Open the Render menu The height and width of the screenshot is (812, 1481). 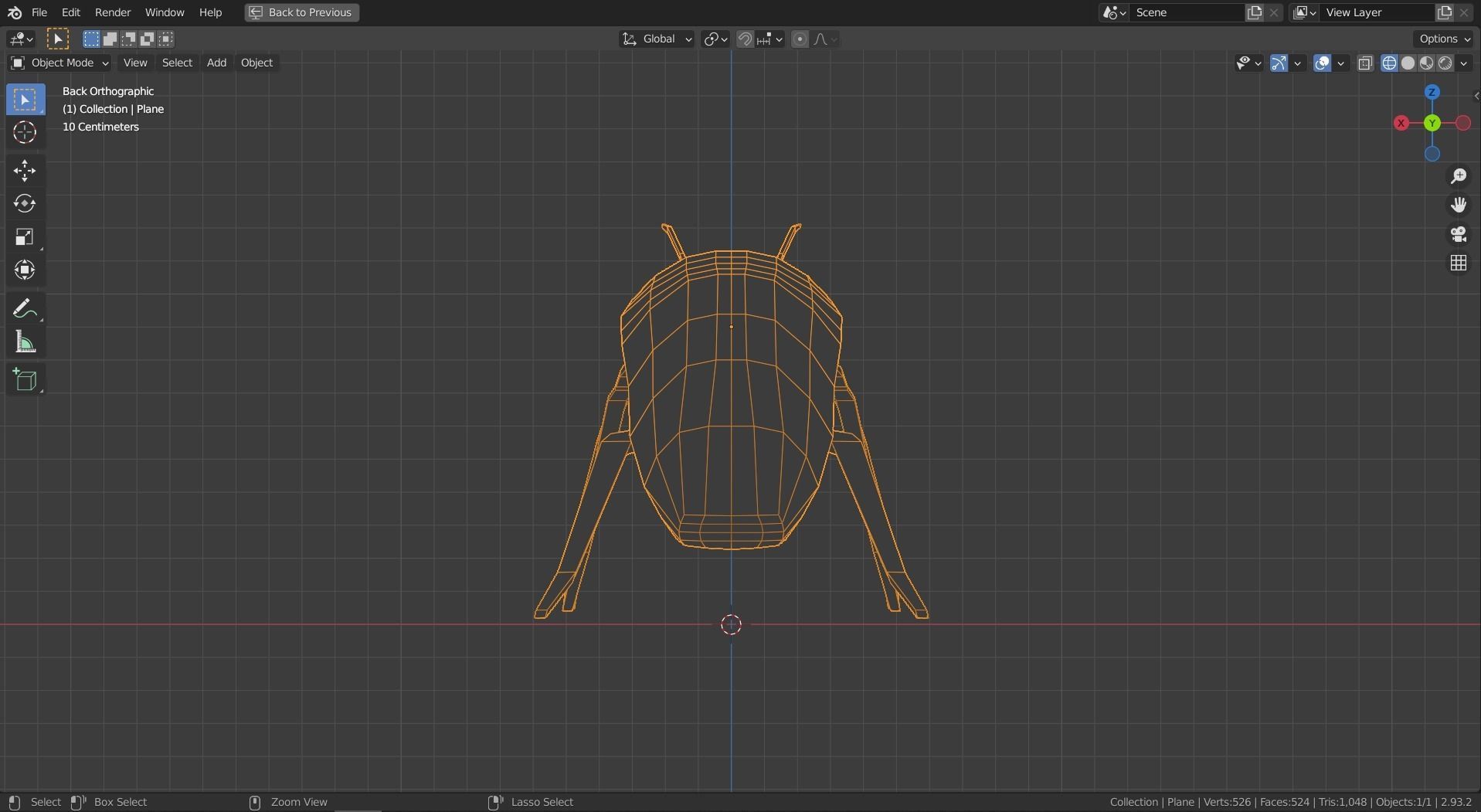click(x=113, y=12)
